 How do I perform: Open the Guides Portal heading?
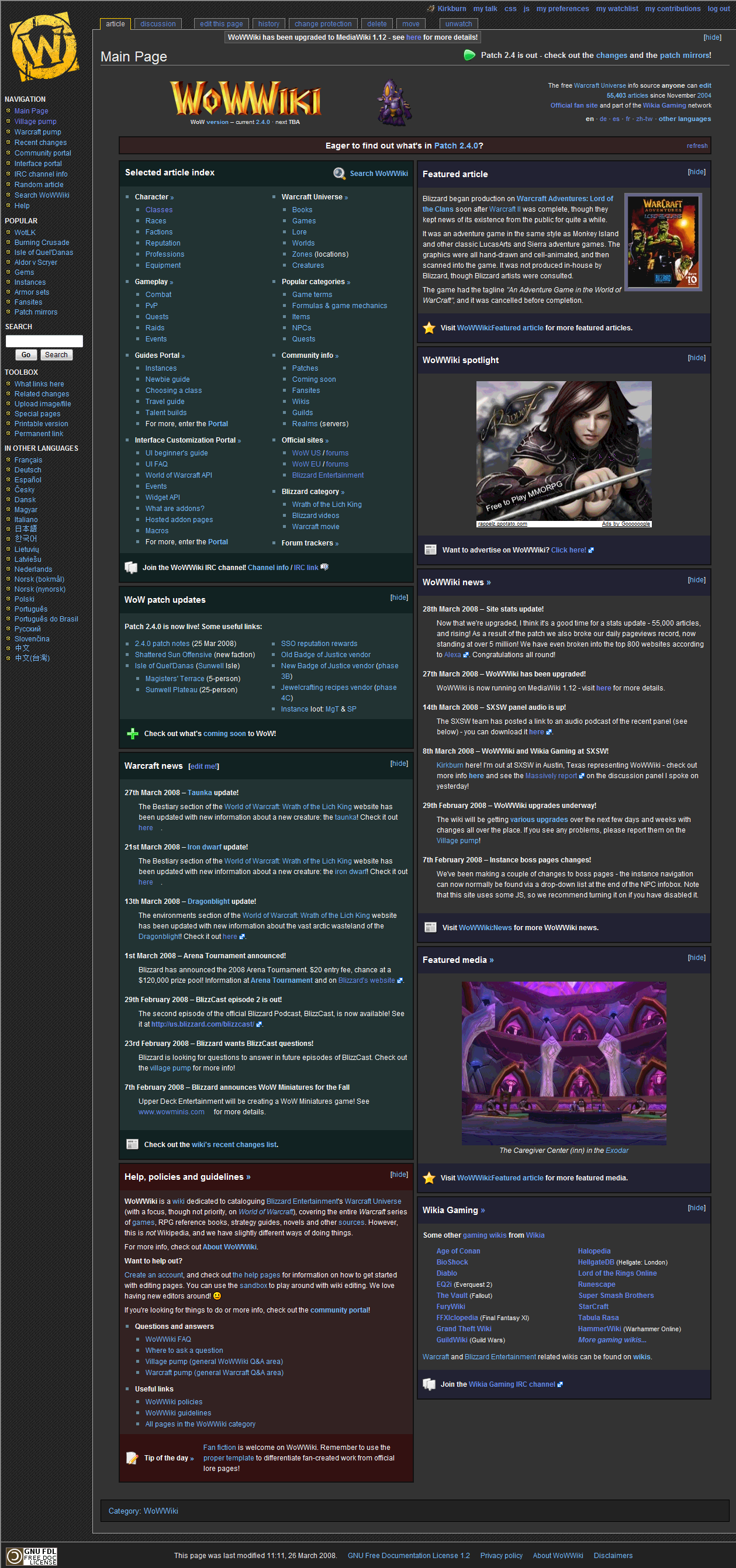click(x=160, y=355)
